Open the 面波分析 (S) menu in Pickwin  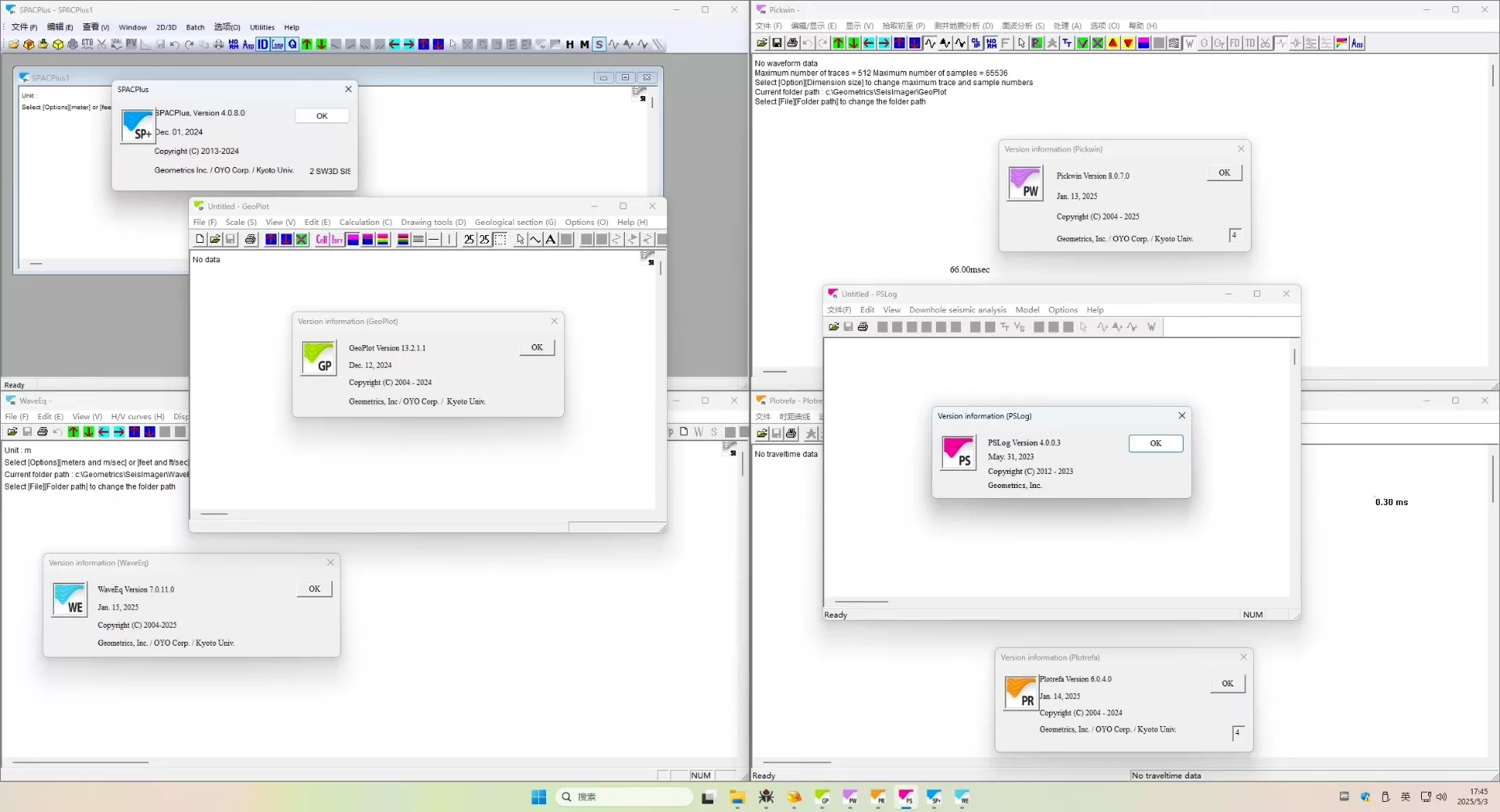[x=1023, y=26]
